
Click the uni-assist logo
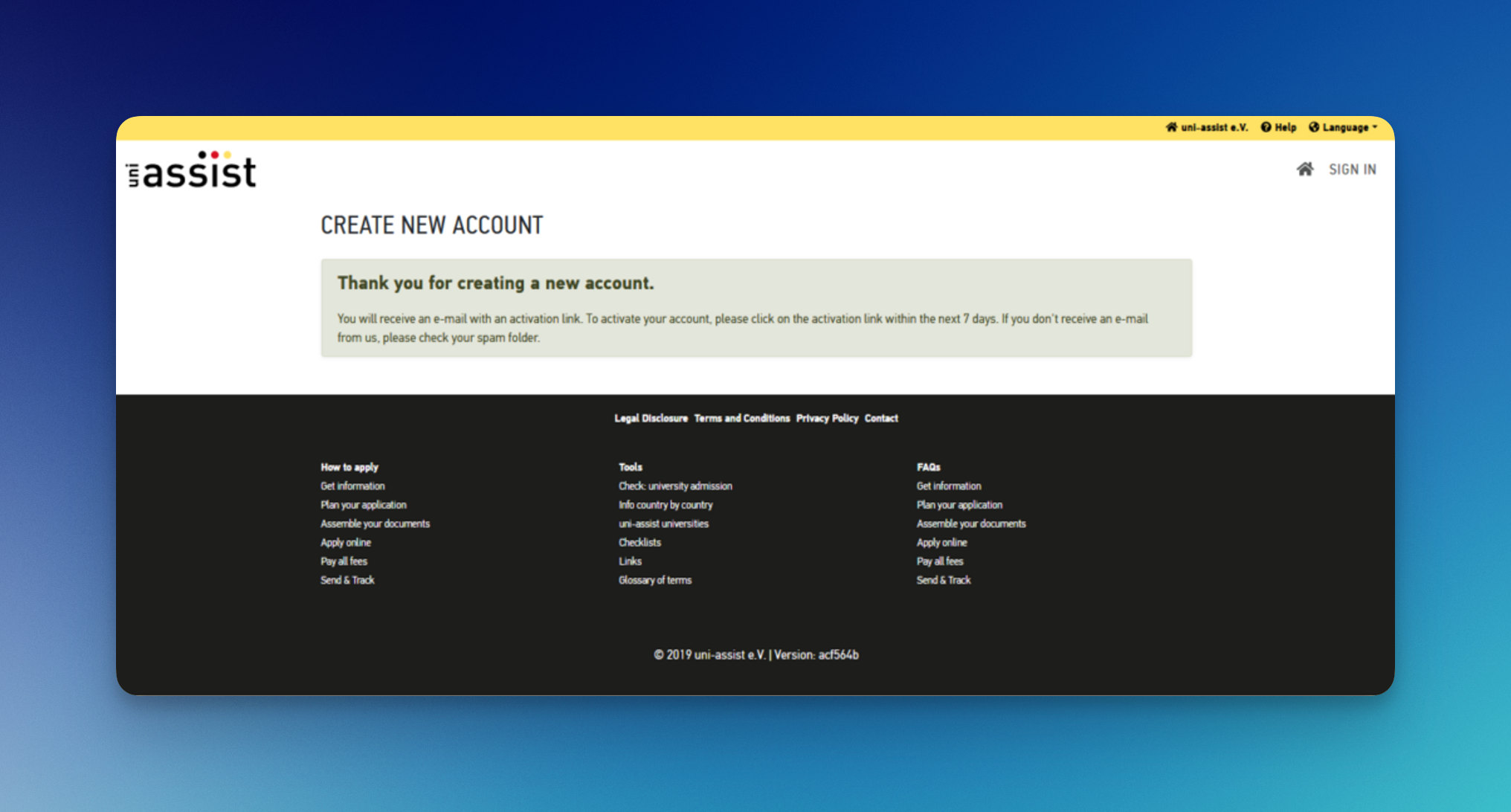tap(192, 170)
